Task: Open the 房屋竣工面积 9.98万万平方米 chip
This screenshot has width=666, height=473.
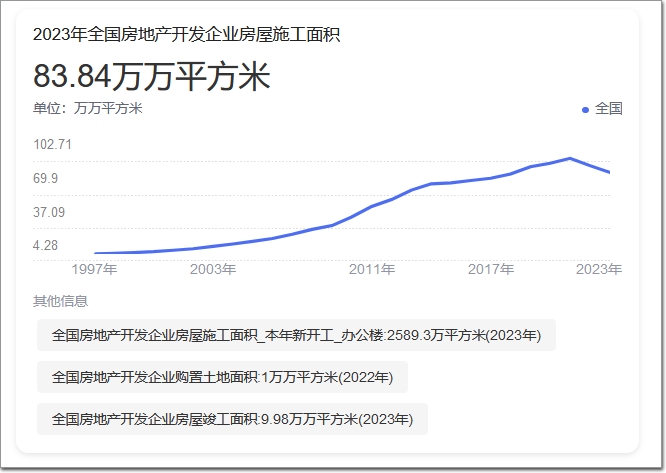Action: pyautogui.click(x=232, y=419)
